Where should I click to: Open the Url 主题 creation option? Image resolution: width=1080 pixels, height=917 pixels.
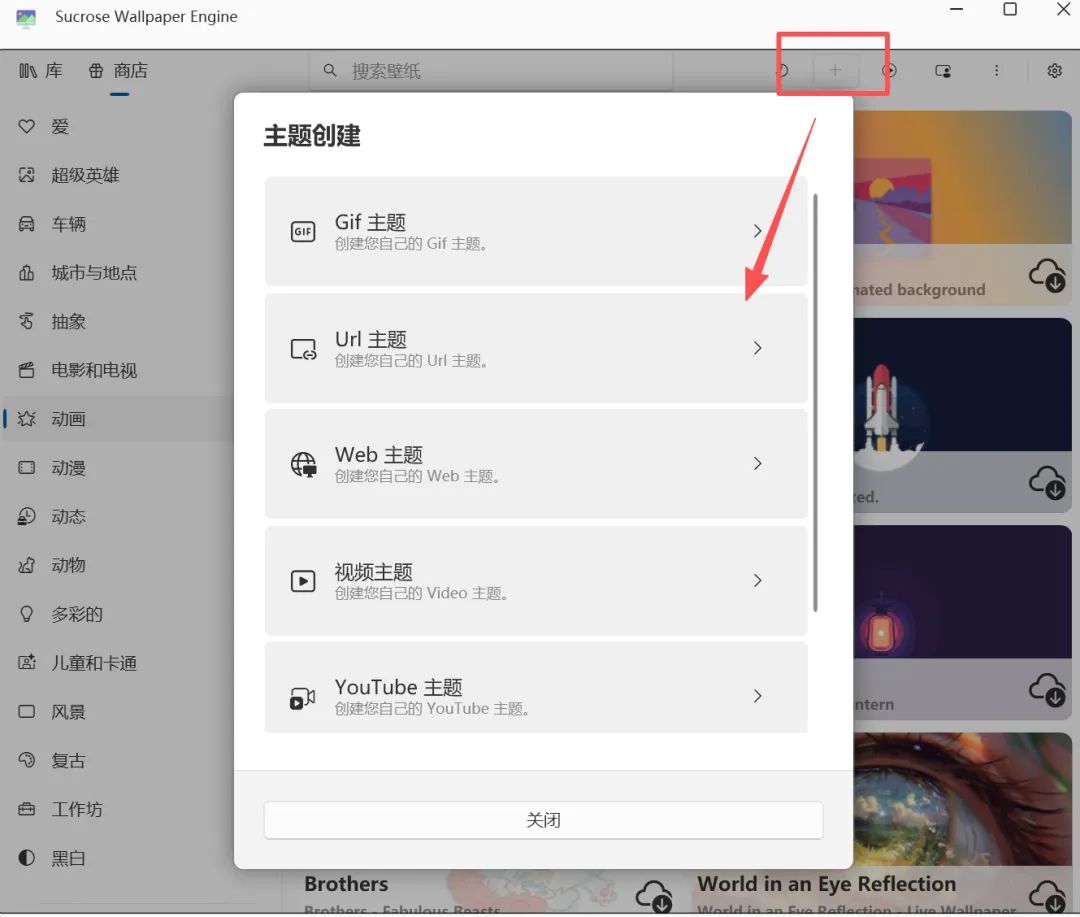(x=536, y=349)
